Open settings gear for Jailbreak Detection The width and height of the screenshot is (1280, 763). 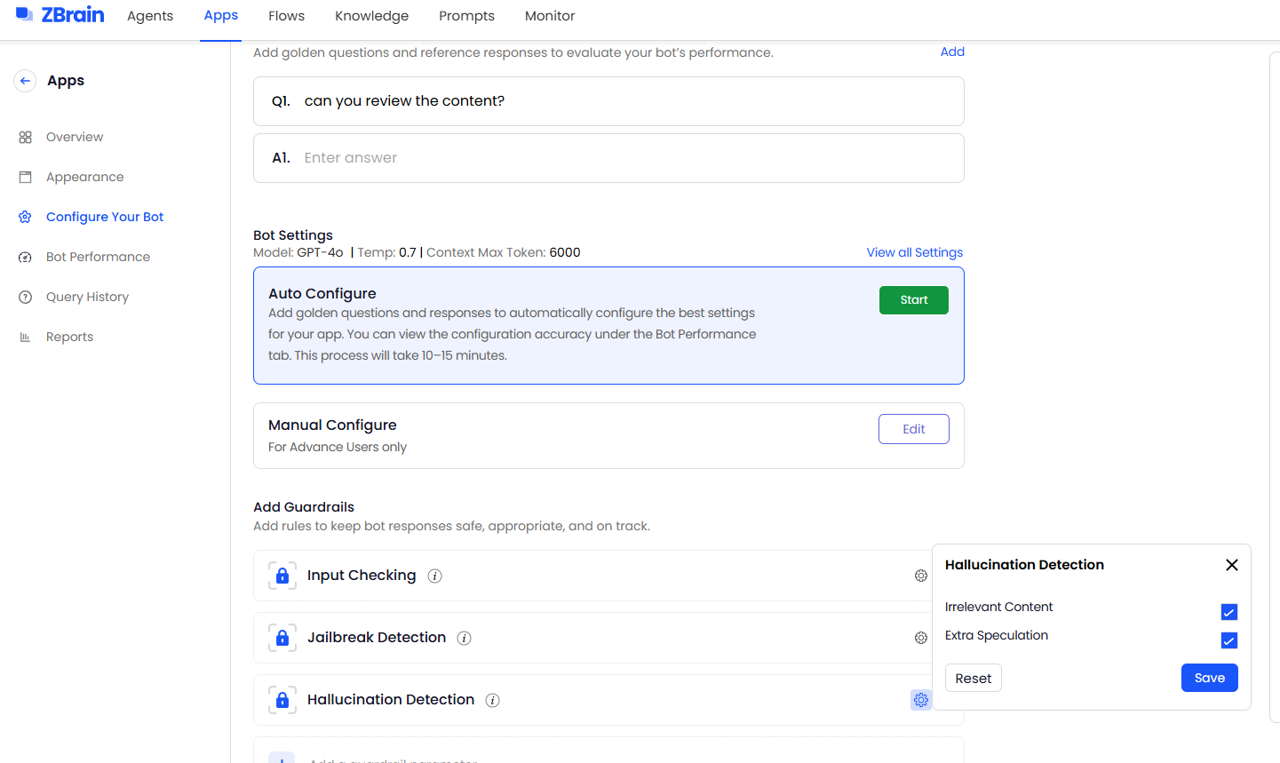click(x=921, y=638)
